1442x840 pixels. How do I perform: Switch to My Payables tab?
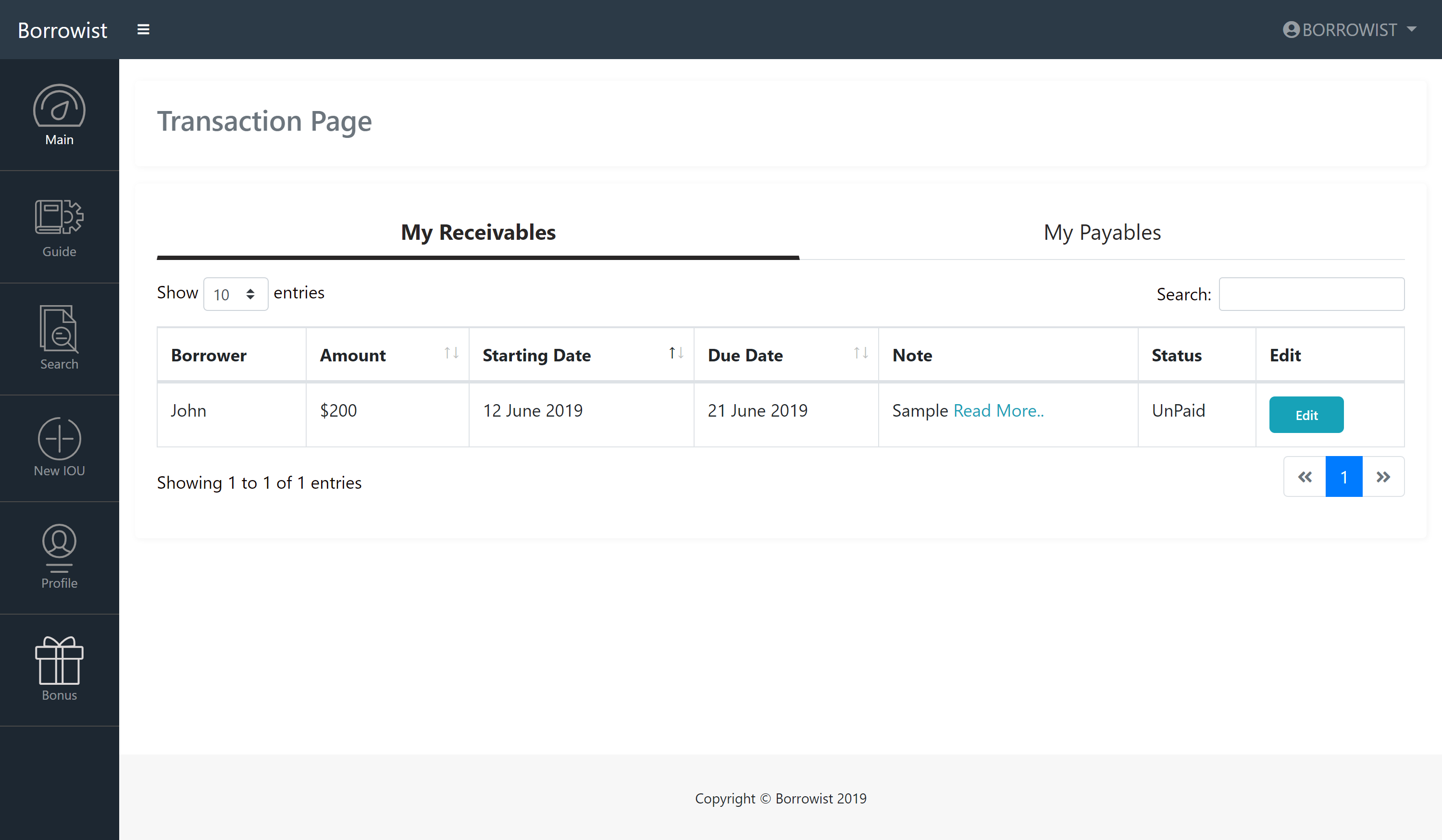[x=1102, y=232]
